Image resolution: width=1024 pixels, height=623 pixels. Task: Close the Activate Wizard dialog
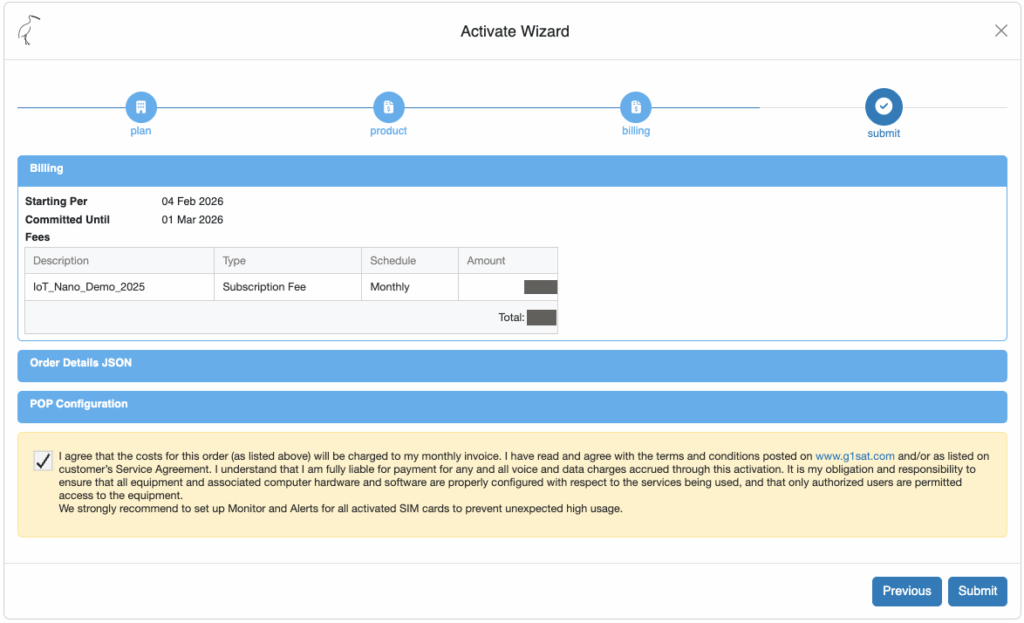point(1000,31)
